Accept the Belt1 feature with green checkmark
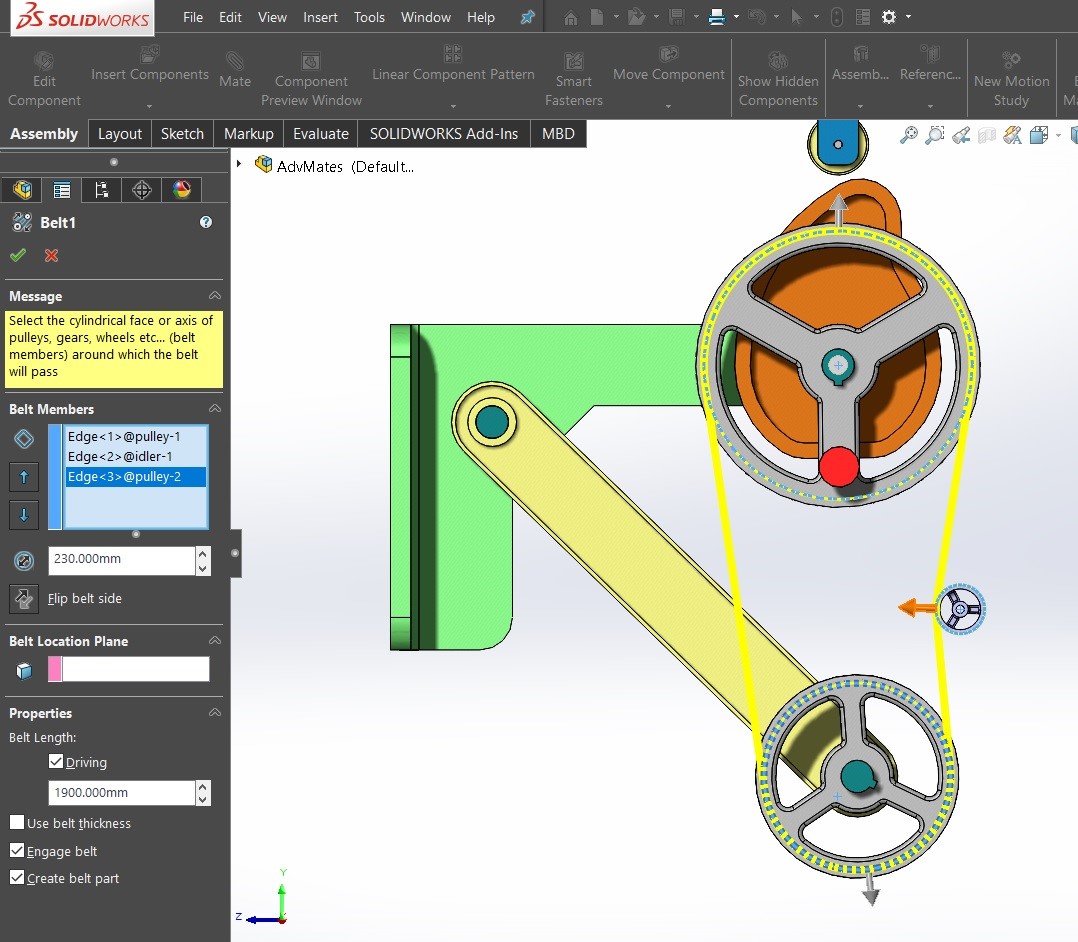This screenshot has width=1078, height=942. pos(17,255)
